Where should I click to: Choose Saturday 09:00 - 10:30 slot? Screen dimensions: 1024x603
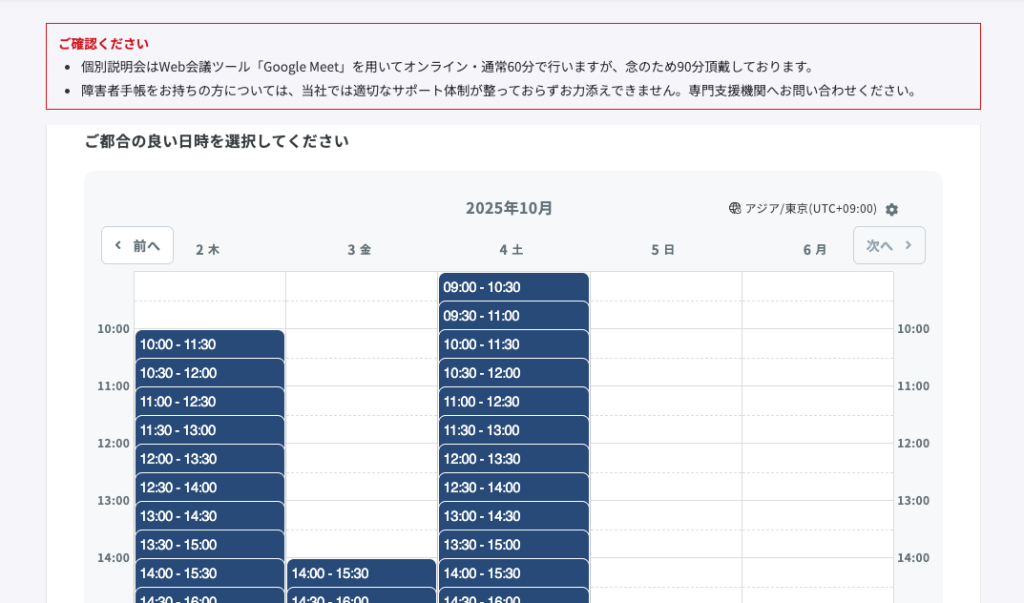513,287
